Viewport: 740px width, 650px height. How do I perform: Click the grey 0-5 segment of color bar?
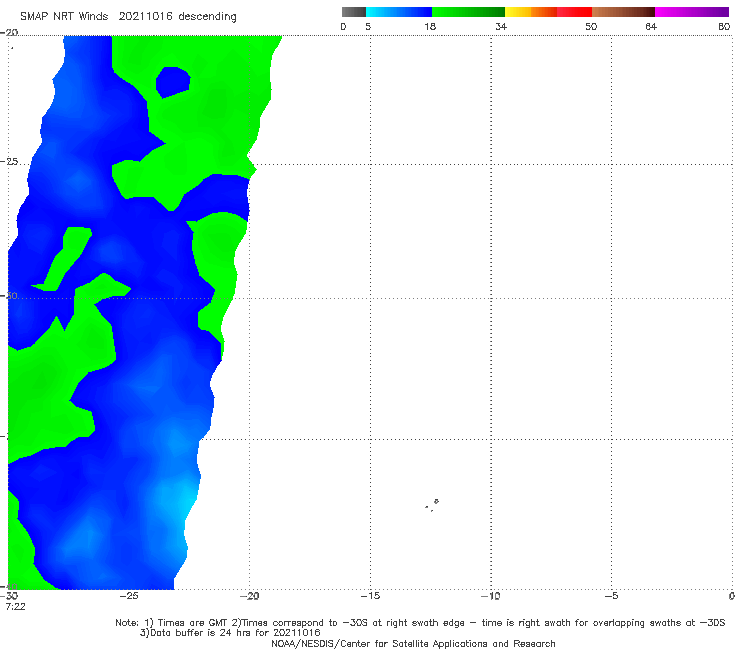click(354, 12)
